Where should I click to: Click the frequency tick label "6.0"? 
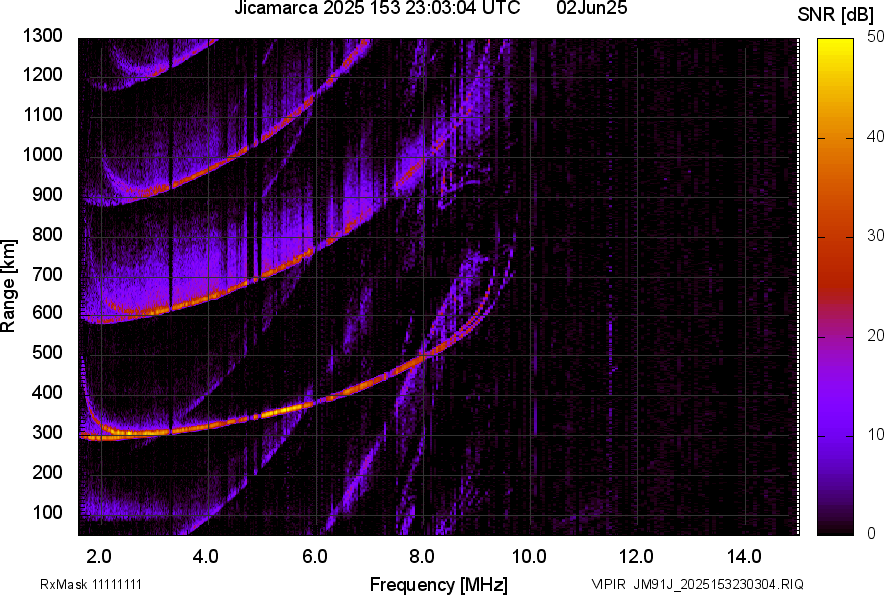point(315,557)
